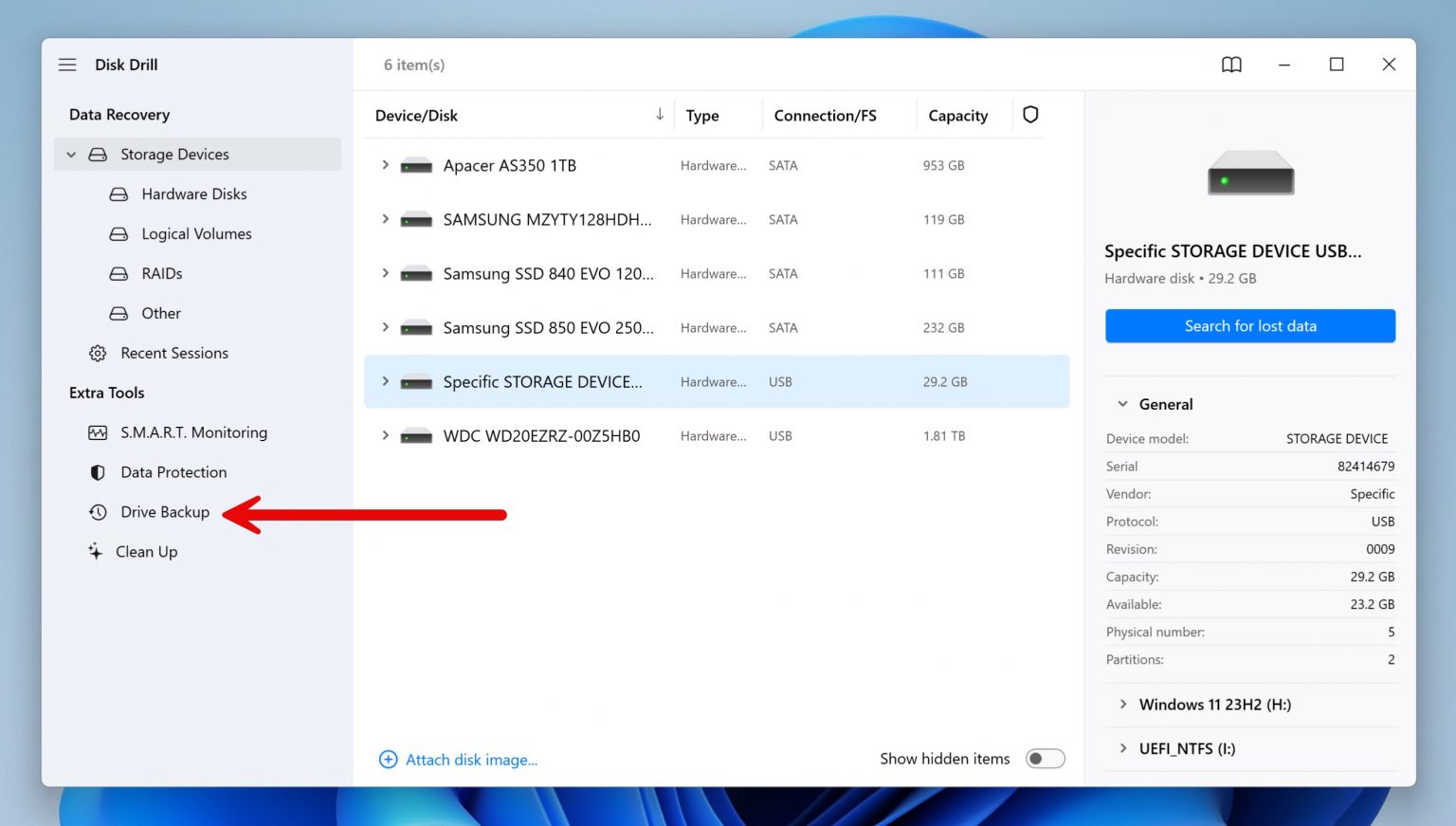Click the Specific STORAGE DEVICE row drive icon
1456x826 pixels.
point(416,382)
